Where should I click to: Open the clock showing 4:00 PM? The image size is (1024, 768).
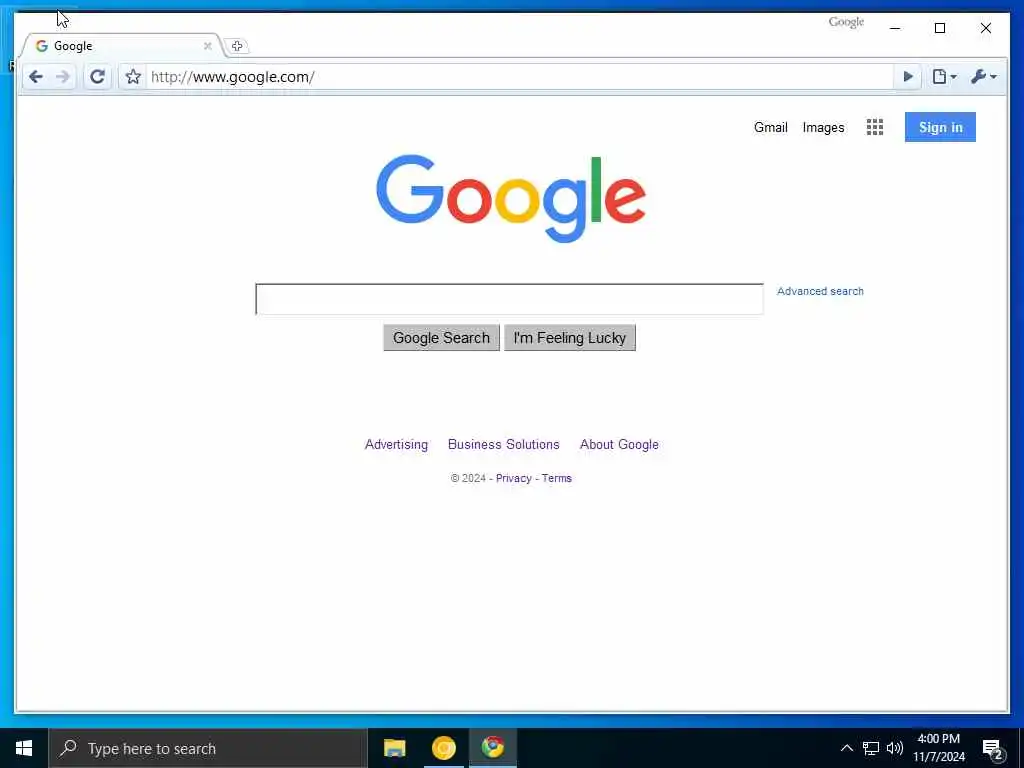pyautogui.click(x=939, y=748)
